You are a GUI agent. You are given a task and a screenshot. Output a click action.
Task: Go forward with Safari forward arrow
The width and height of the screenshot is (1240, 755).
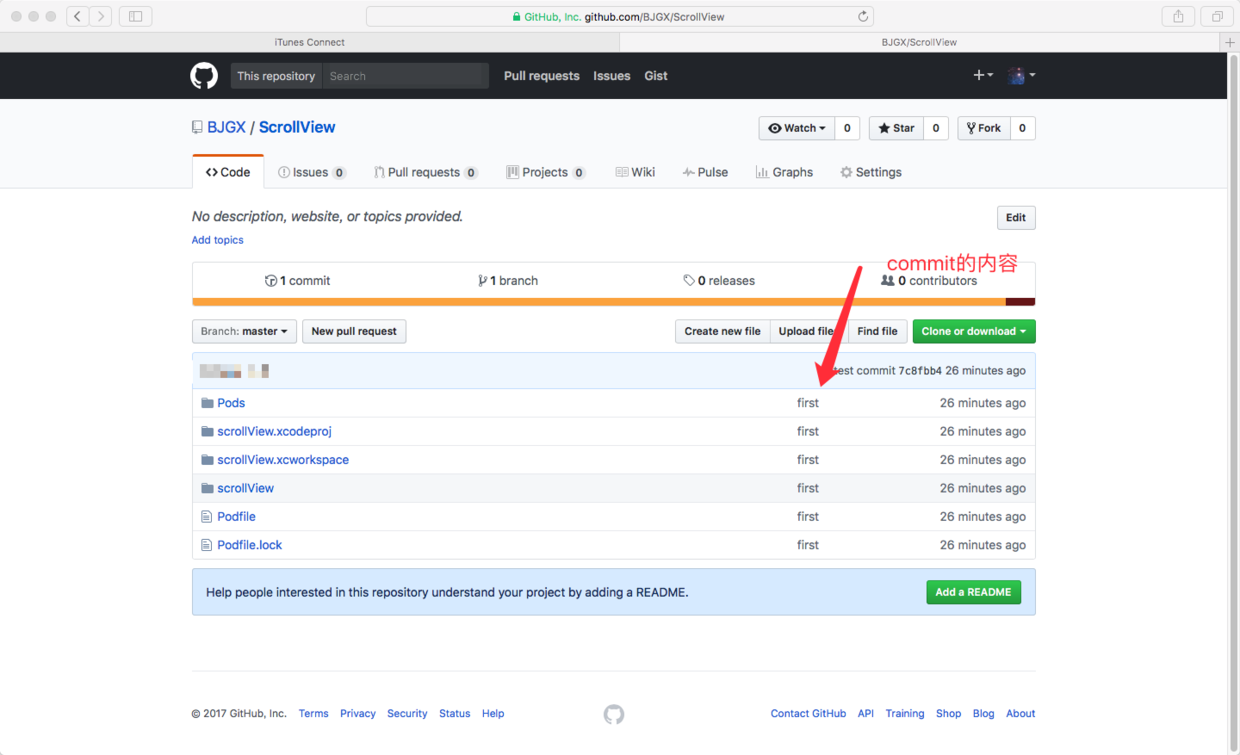point(101,16)
